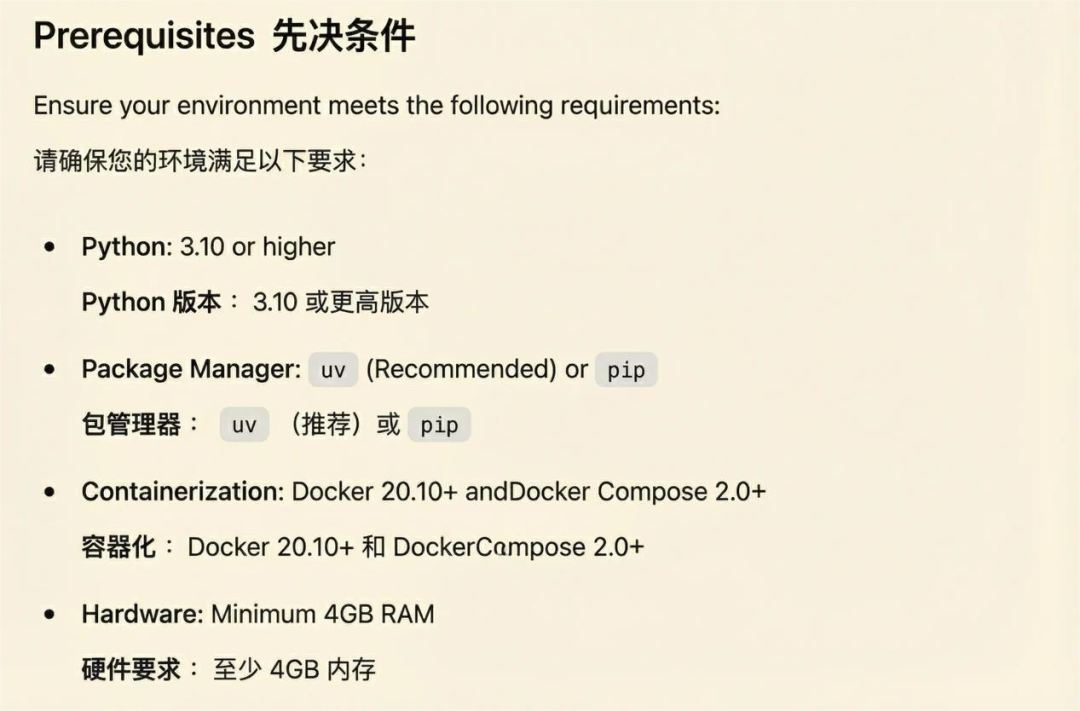The width and height of the screenshot is (1080, 711).
Task: Click the uv code chip before (Recommended)
Action: 333,370
